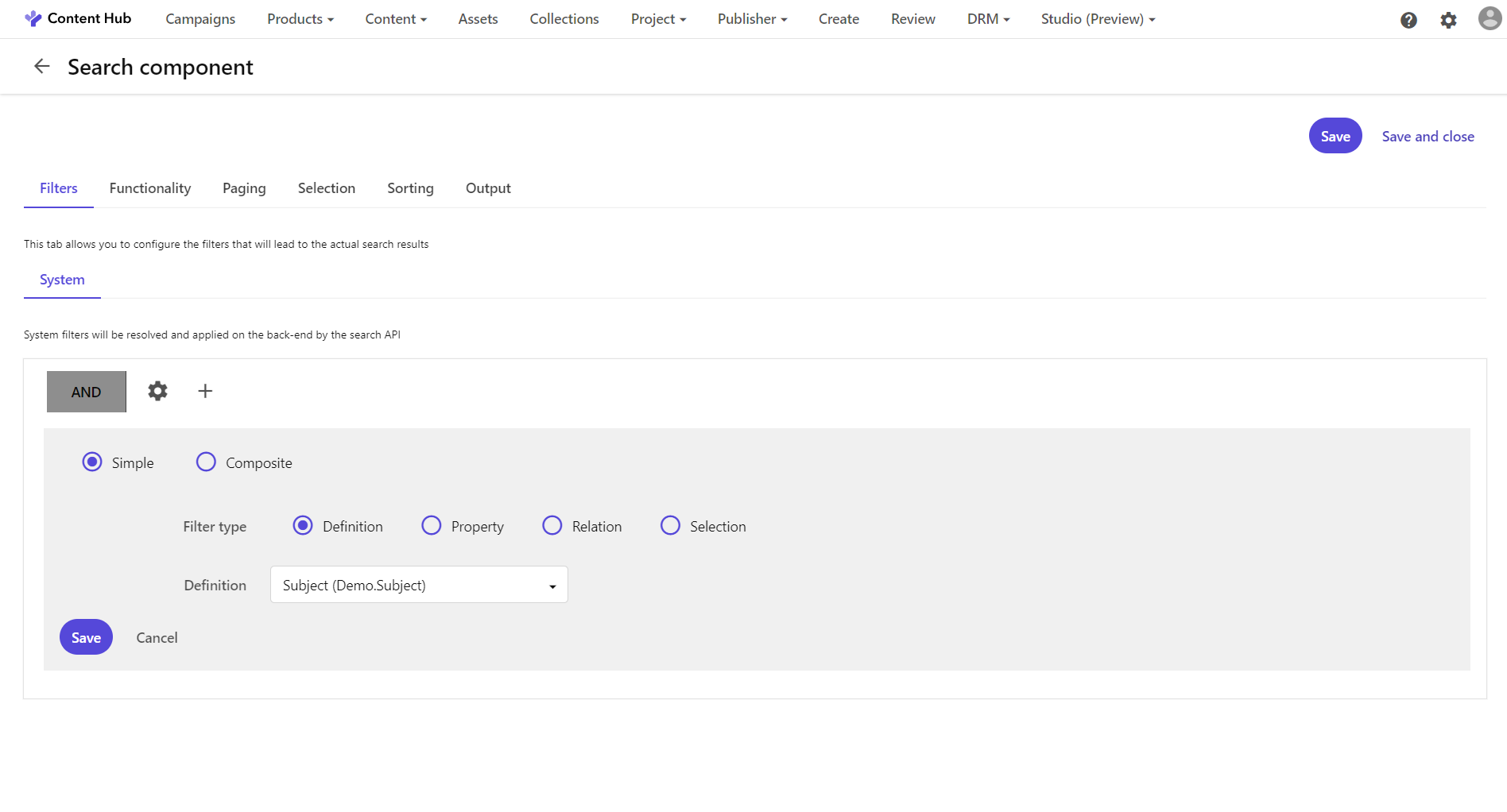Viewport: 1507px width, 812px height.
Task: Add a new filter with plus icon
Action: [x=205, y=391]
